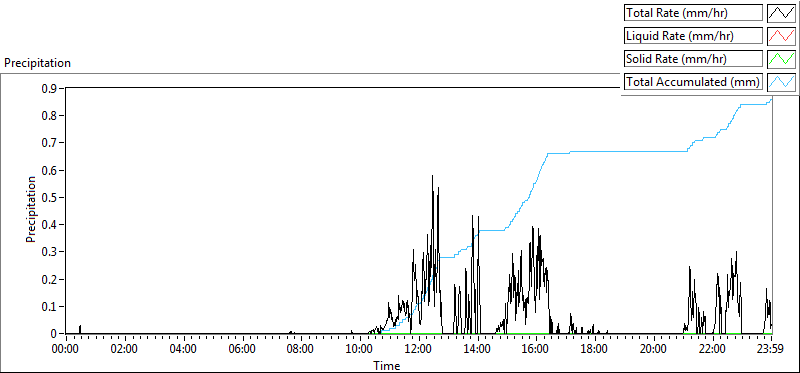
Task: Click the 02:00 time axis tick label
Action: tap(124, 349)
